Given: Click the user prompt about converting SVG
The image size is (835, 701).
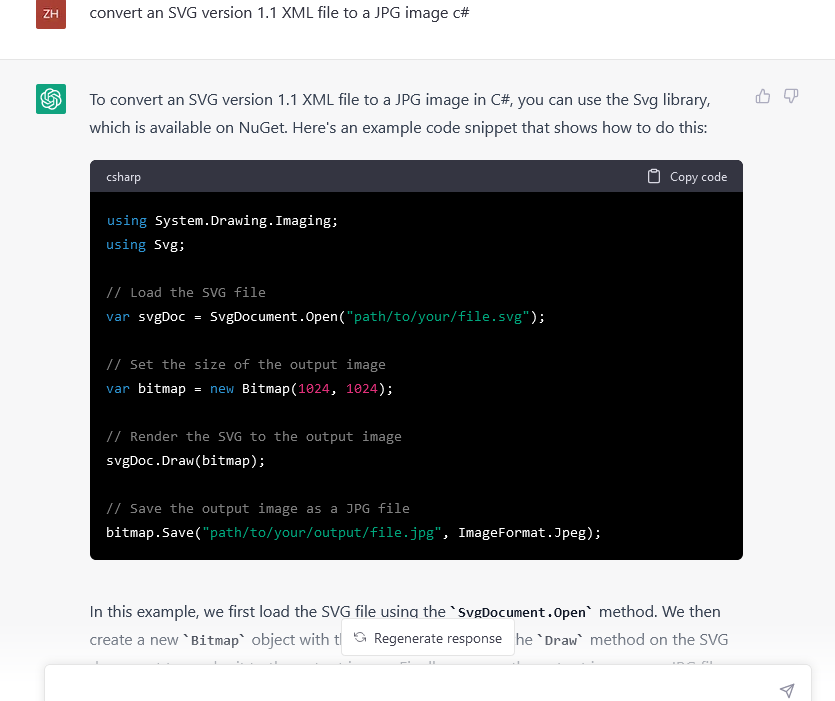Looking at the screenshot, I should 280,13.
